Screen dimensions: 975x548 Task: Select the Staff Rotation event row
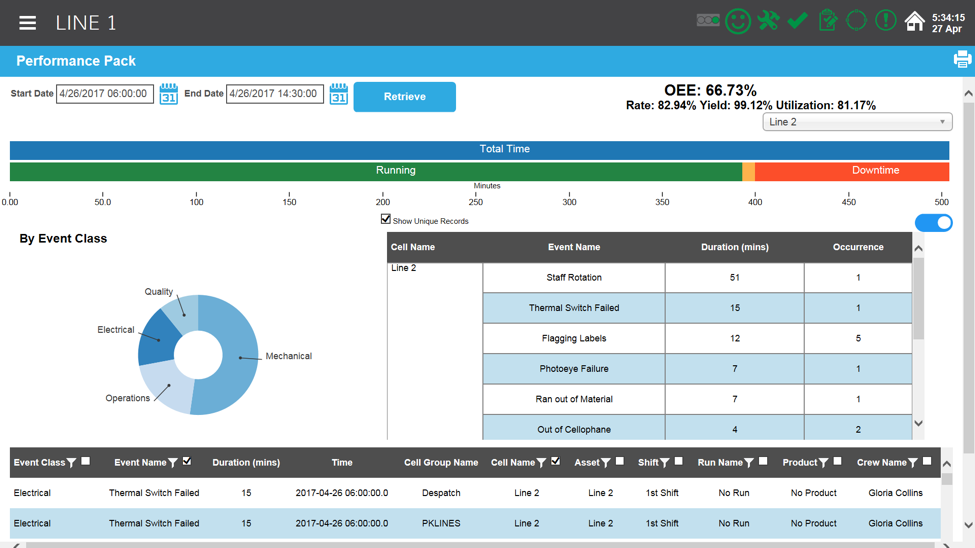pyautogui.click(x=574, y=278)
